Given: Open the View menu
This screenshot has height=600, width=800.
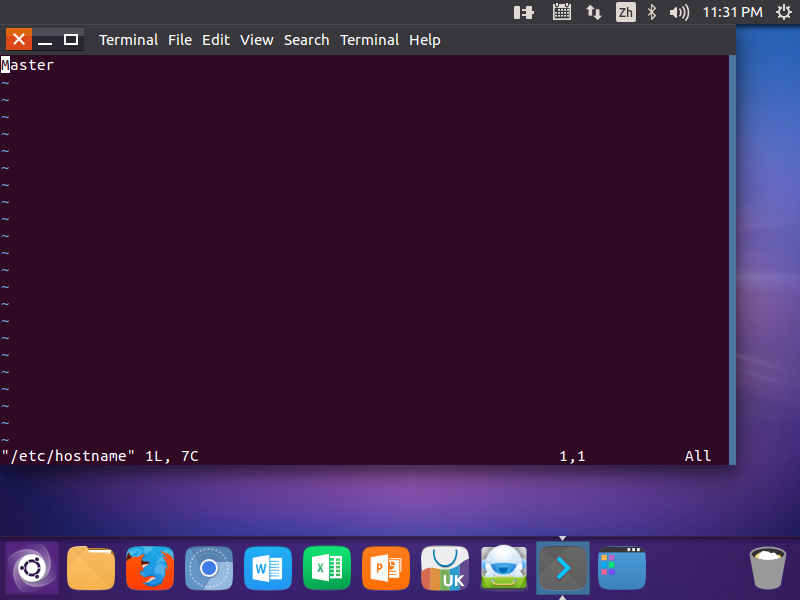Looking at the screenshot, I should 257,40.
